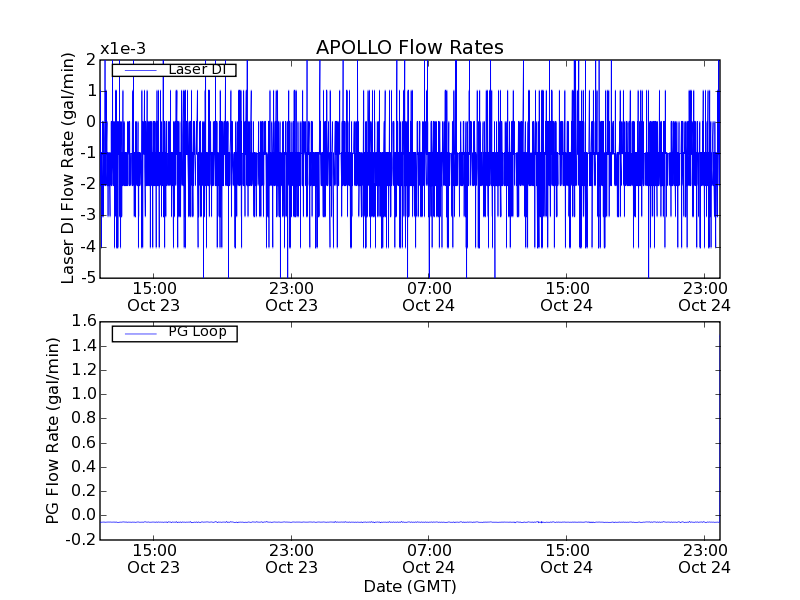Click the Date (GMT) x-axis label

[x=409, y=586]
